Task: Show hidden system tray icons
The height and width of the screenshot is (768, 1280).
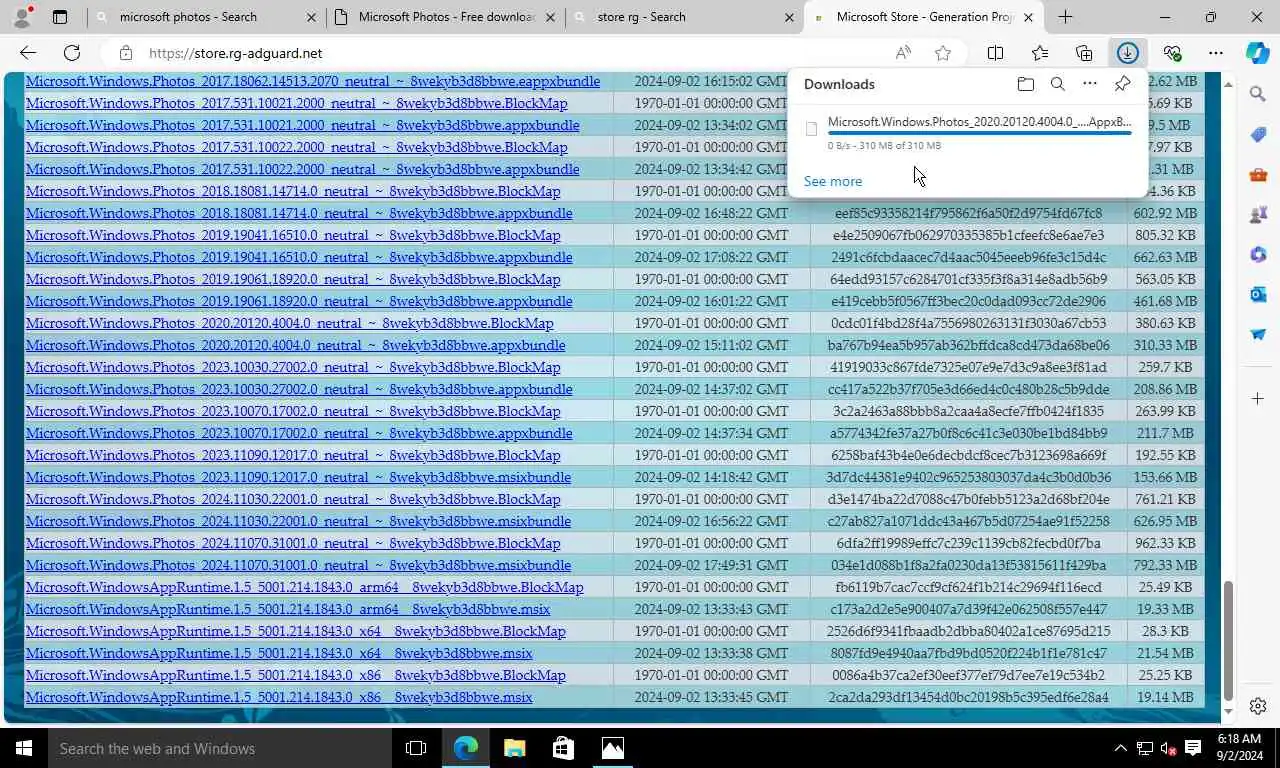Action: pyautogui.click(x=1120, y=748)
